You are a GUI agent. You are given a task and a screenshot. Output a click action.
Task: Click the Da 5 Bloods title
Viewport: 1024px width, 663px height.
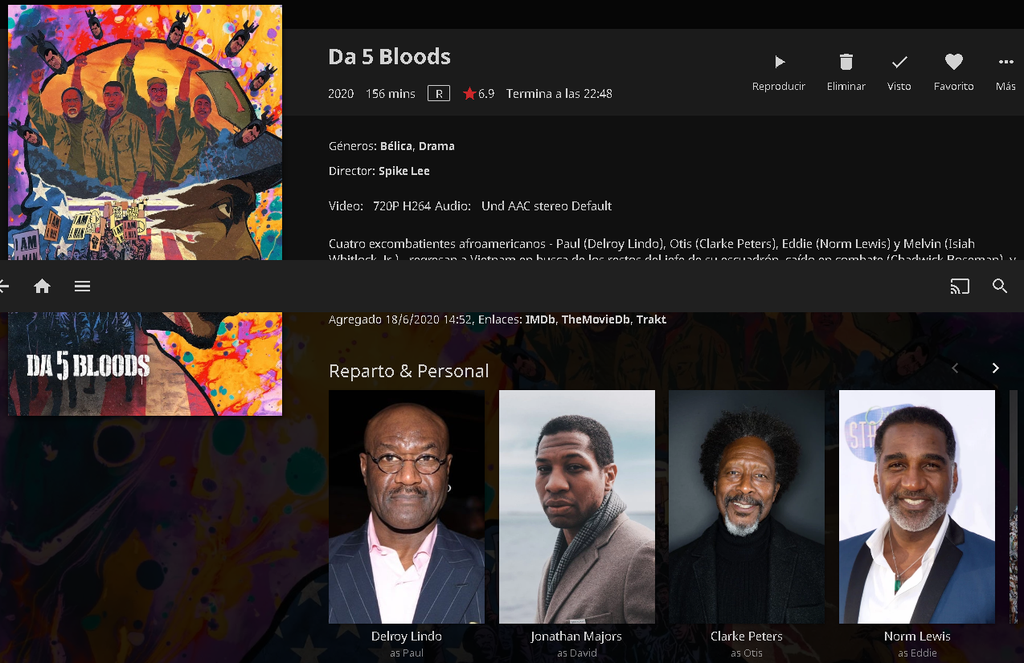click(x=389, y=57)
